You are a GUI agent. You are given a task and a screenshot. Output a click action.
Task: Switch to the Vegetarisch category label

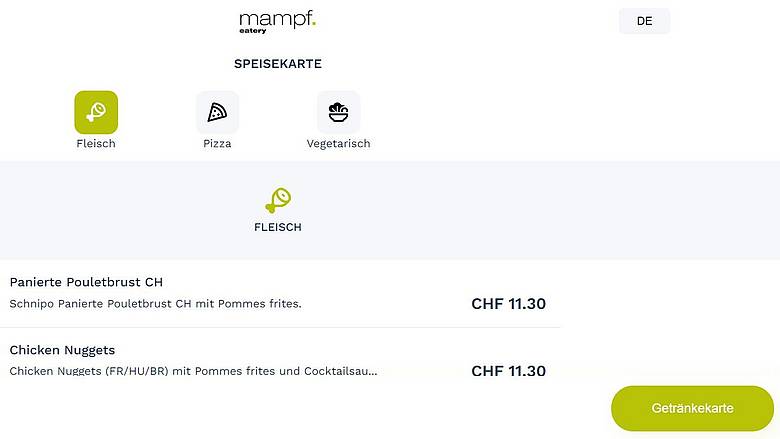coord(338,144)
